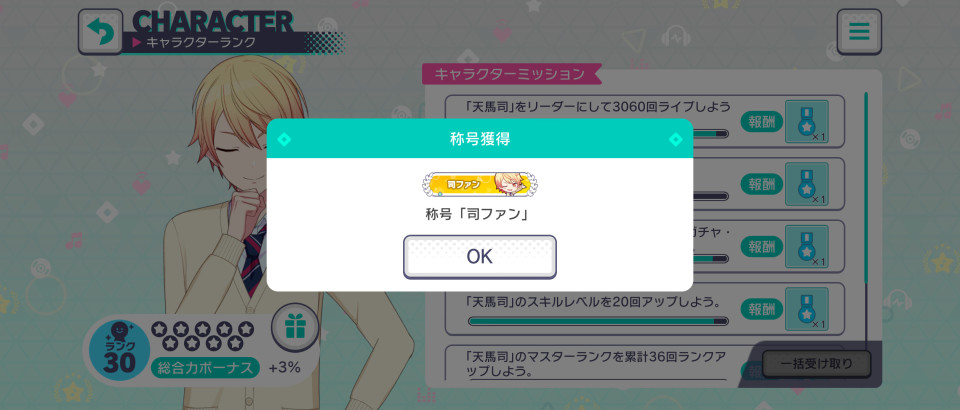
Task: Click the 総合力ボーナス label
Action: (x=205, y=368)
